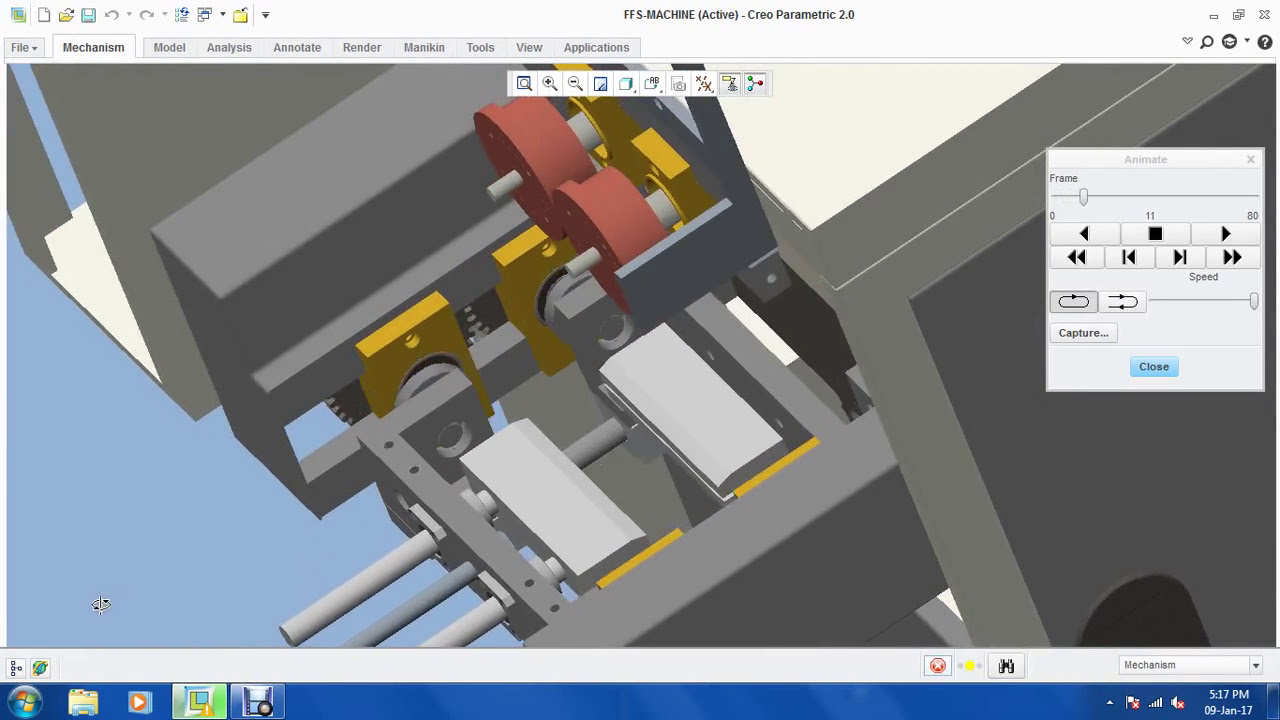Click the view manager camera icon
Viewport: 1280px width, 720px height.
point(678,83)
